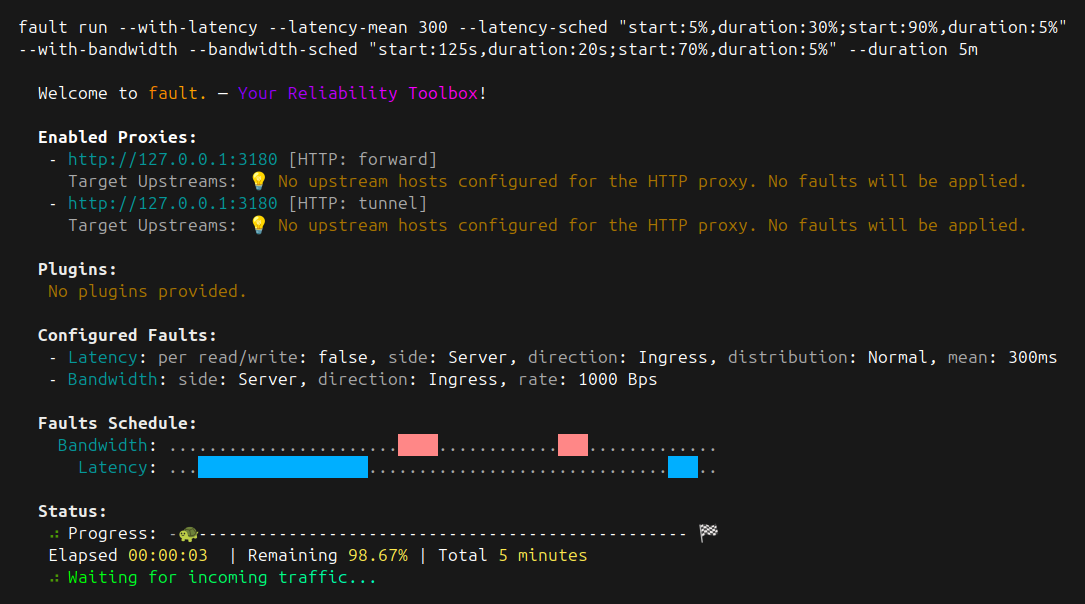Select the long blue Latency schedule block
The image size is (1085, 604).
coord(283,467)
